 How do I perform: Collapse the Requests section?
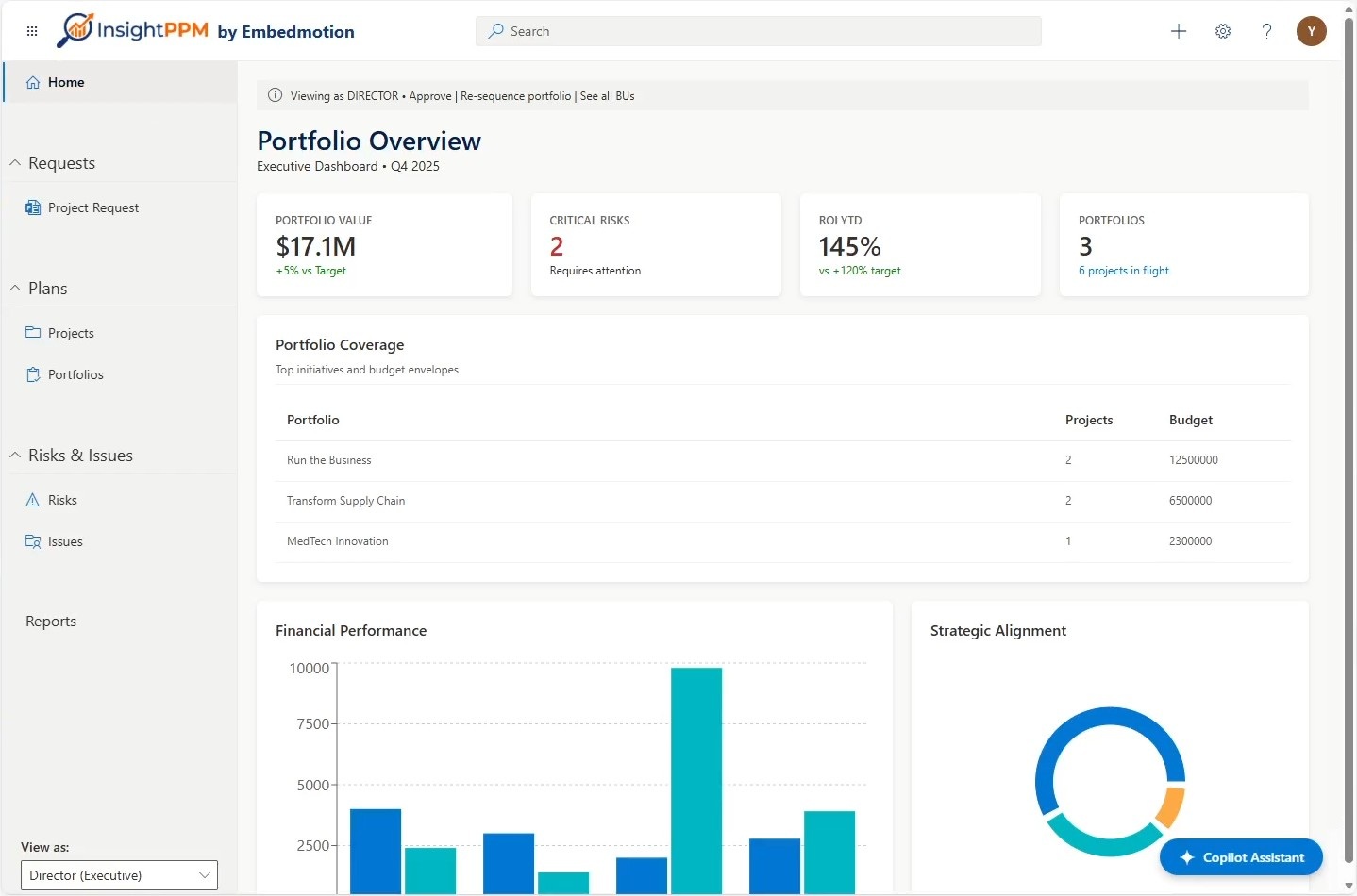tap(15, 163)
